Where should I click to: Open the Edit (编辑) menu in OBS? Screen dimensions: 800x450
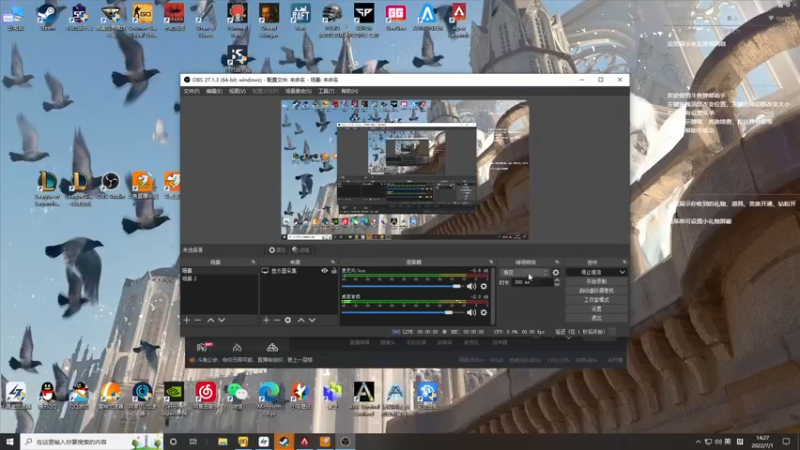(x=214, y=91)
